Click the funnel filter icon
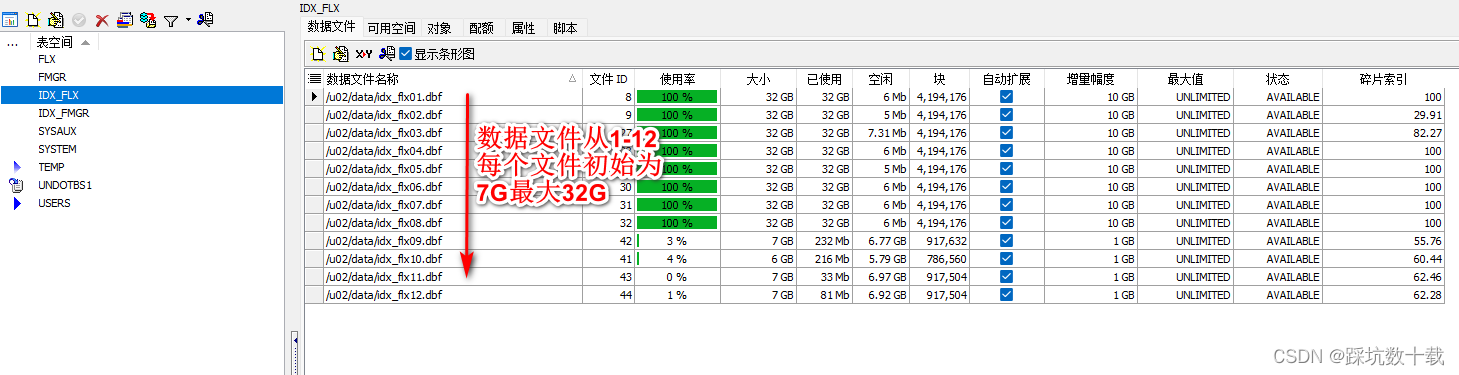The height and width of the screenshot is (375, 1459). 171,20
